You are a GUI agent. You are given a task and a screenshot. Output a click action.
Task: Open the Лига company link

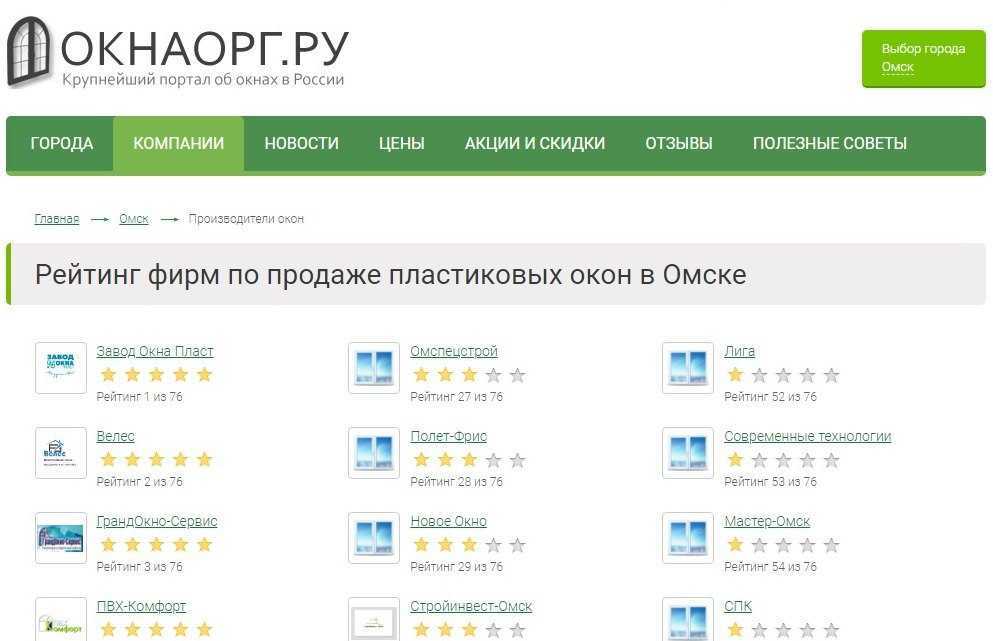point(740,351)
